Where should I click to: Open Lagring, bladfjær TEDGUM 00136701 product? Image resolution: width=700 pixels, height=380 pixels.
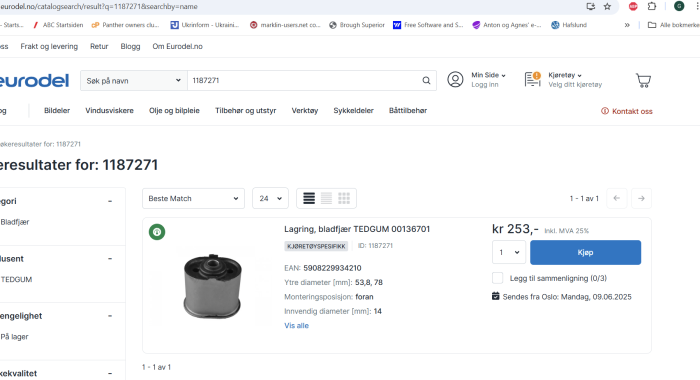[357, 229]
